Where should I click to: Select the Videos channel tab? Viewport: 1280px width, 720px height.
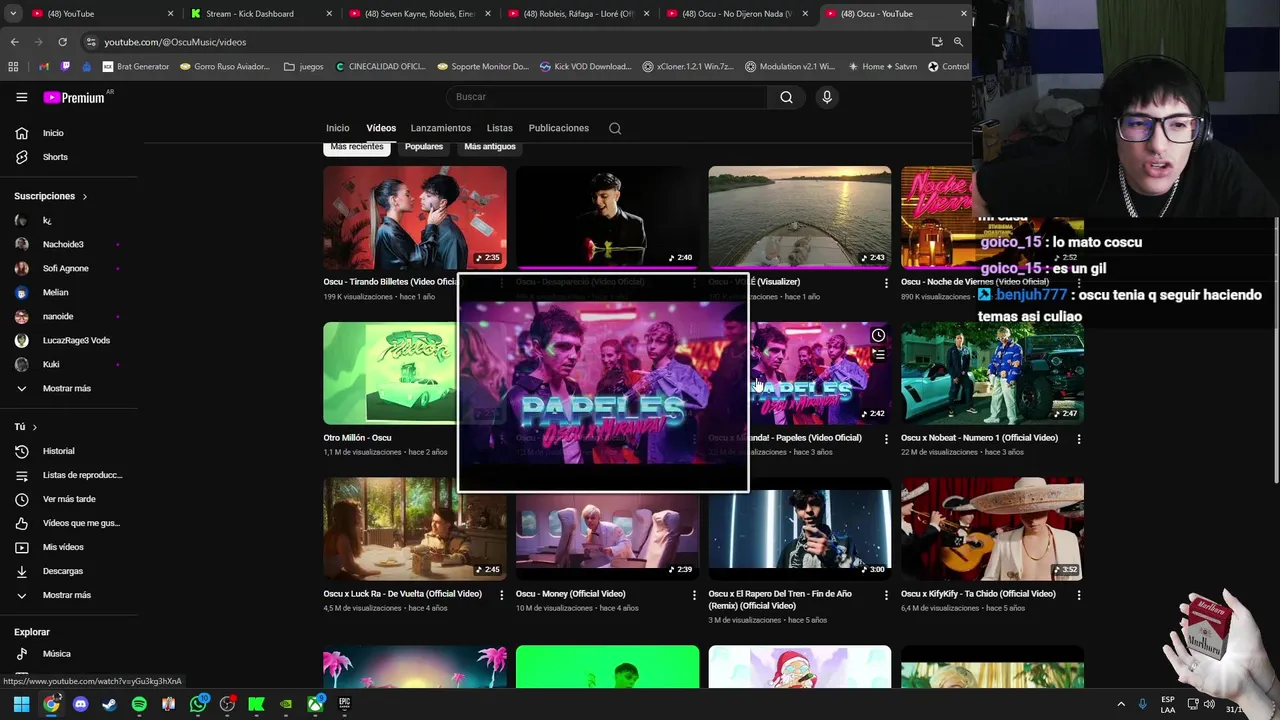coord(381,128)
